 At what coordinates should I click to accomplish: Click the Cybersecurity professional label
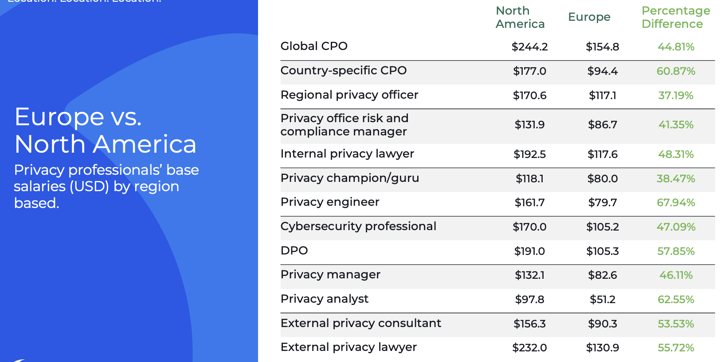coord(358,226)
